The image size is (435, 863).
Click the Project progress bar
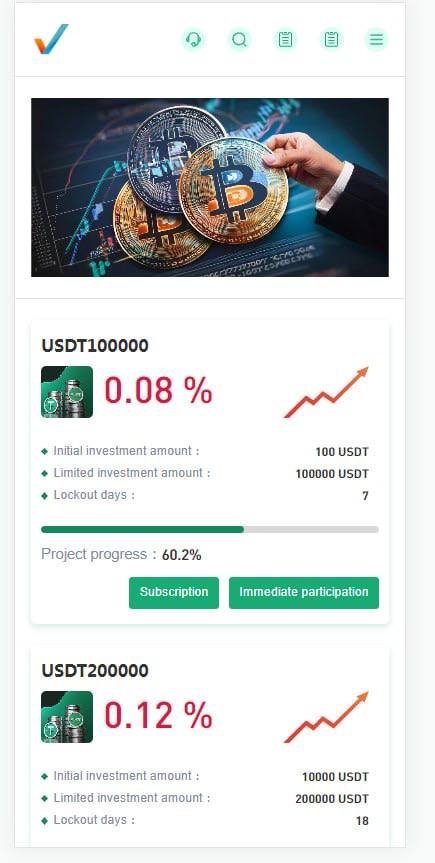(x=210, y=529)
